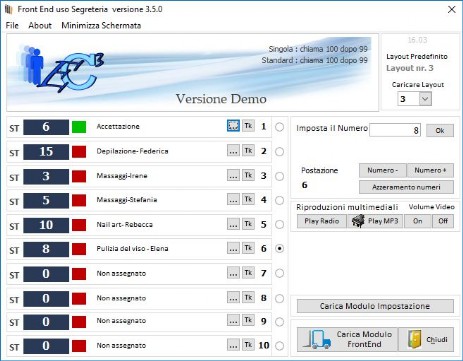Turn video volume On
Viewport: 463px width, 361px height.
(418, 221)
